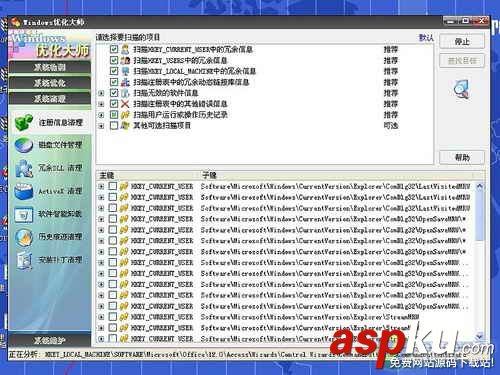The height and width of the screenshot is (375, 500).
Task: Open 注册信息清理 via its green cubes icon
Action: pyautogui.click(x=24, y=122)
